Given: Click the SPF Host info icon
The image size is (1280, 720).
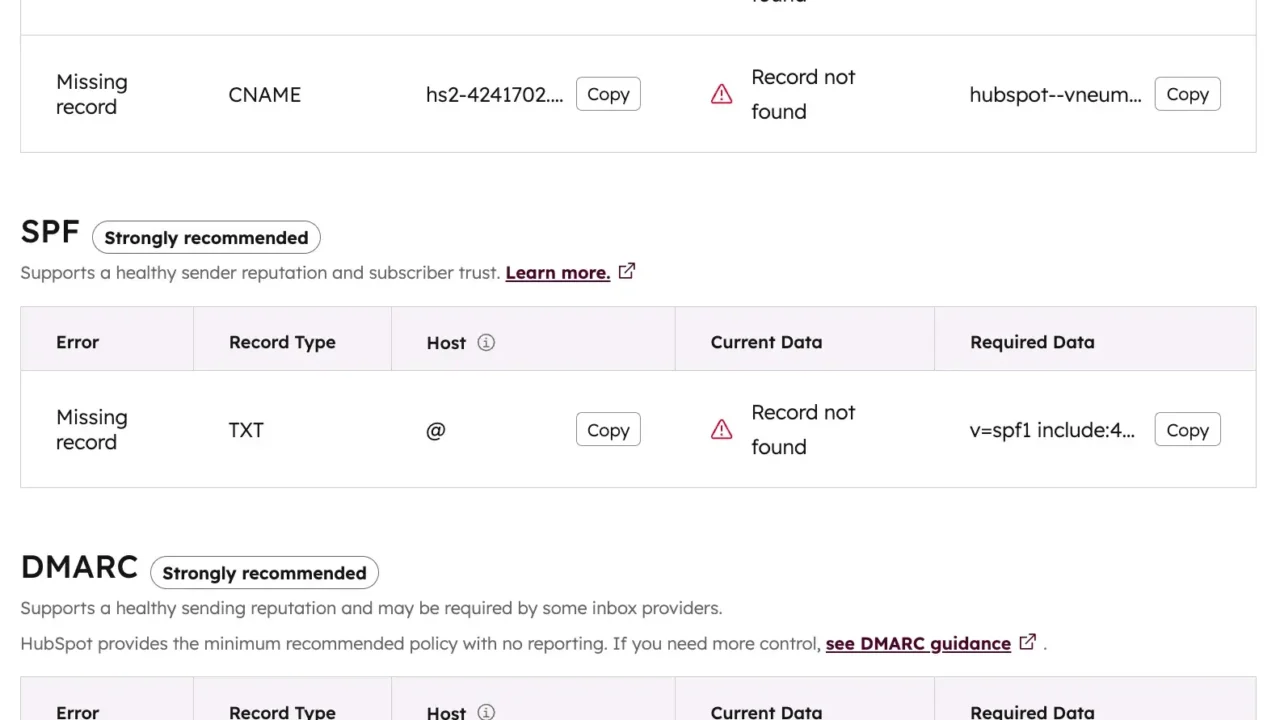Looking at the screenshot, I should pos(486,342).
